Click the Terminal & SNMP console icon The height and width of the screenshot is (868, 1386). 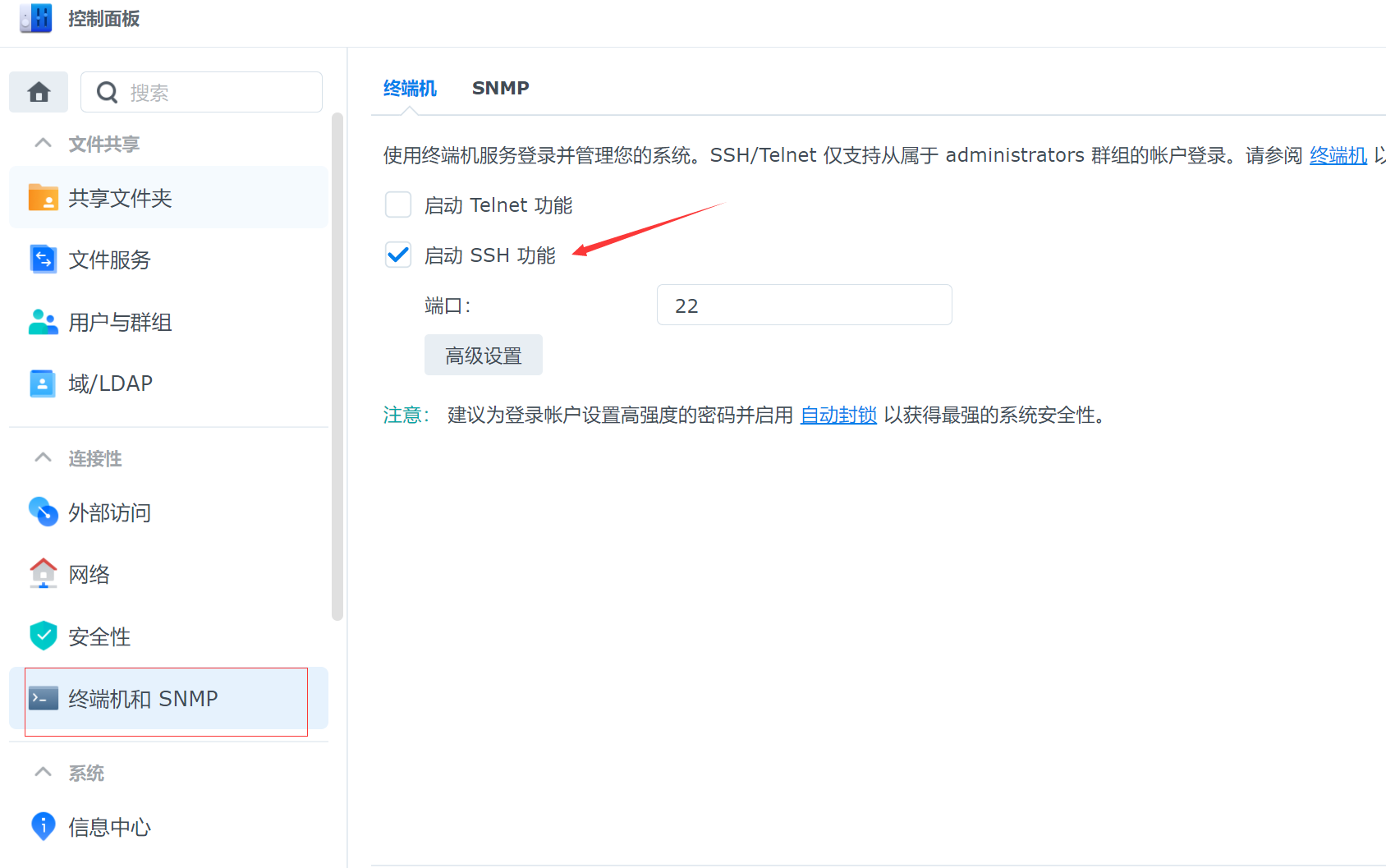44,698
